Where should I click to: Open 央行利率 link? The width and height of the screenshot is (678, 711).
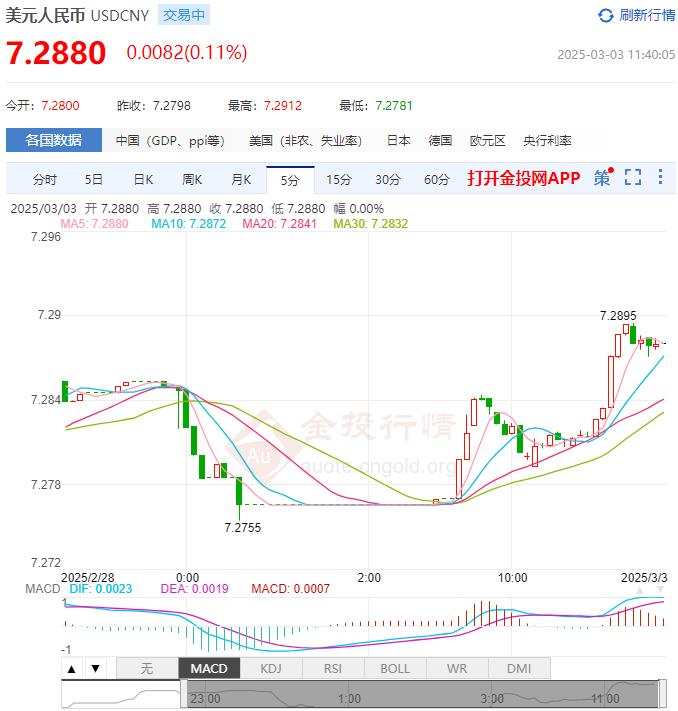point(547,141)
